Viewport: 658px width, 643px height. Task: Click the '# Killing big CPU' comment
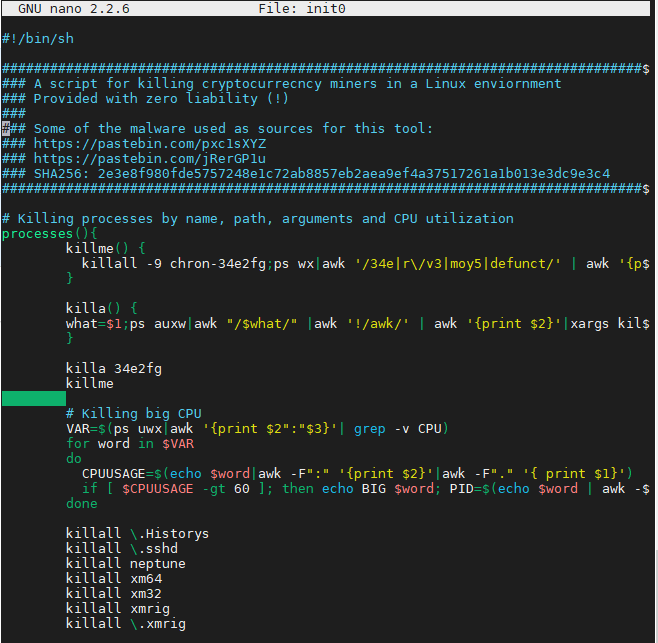click(x=134, y=413)
